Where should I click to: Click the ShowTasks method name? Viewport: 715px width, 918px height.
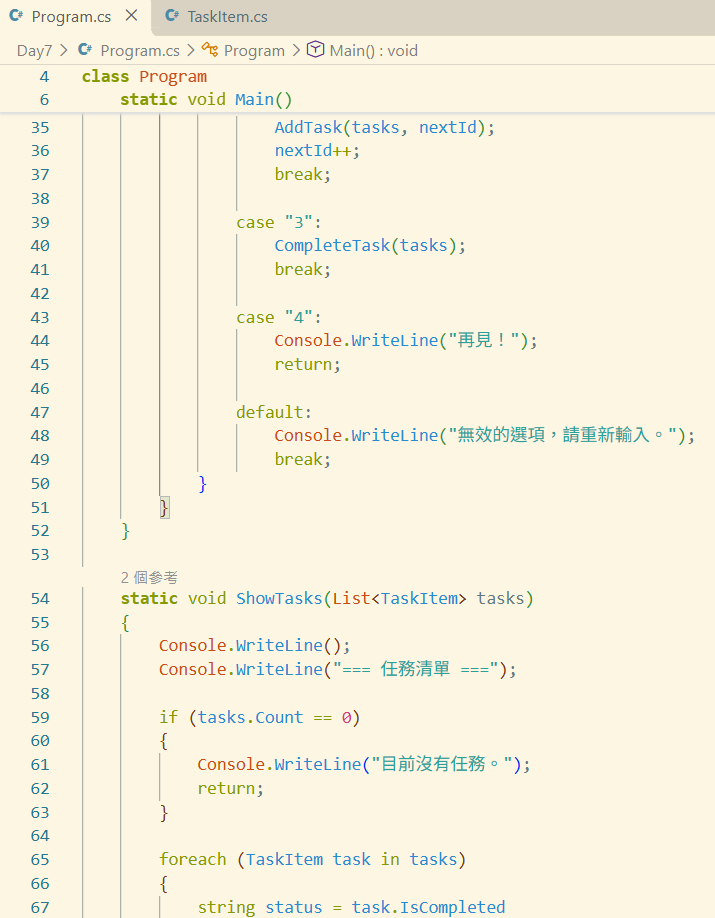pos(279,599)
